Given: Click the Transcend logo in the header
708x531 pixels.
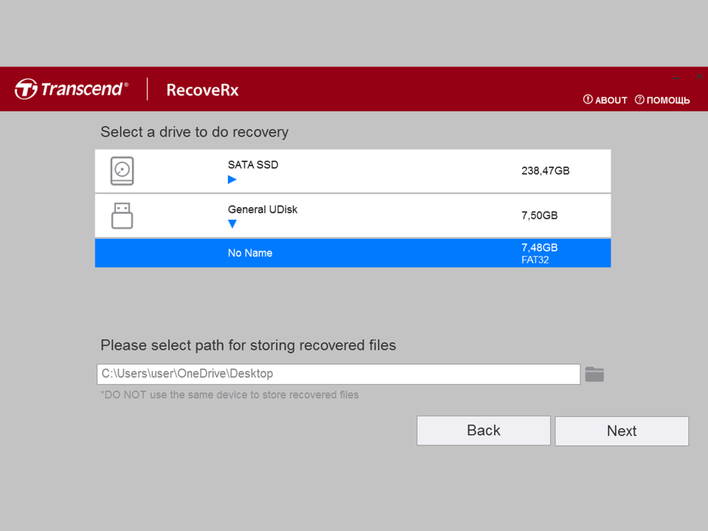Looking at the screenshot, I should [x=71, y=89].
